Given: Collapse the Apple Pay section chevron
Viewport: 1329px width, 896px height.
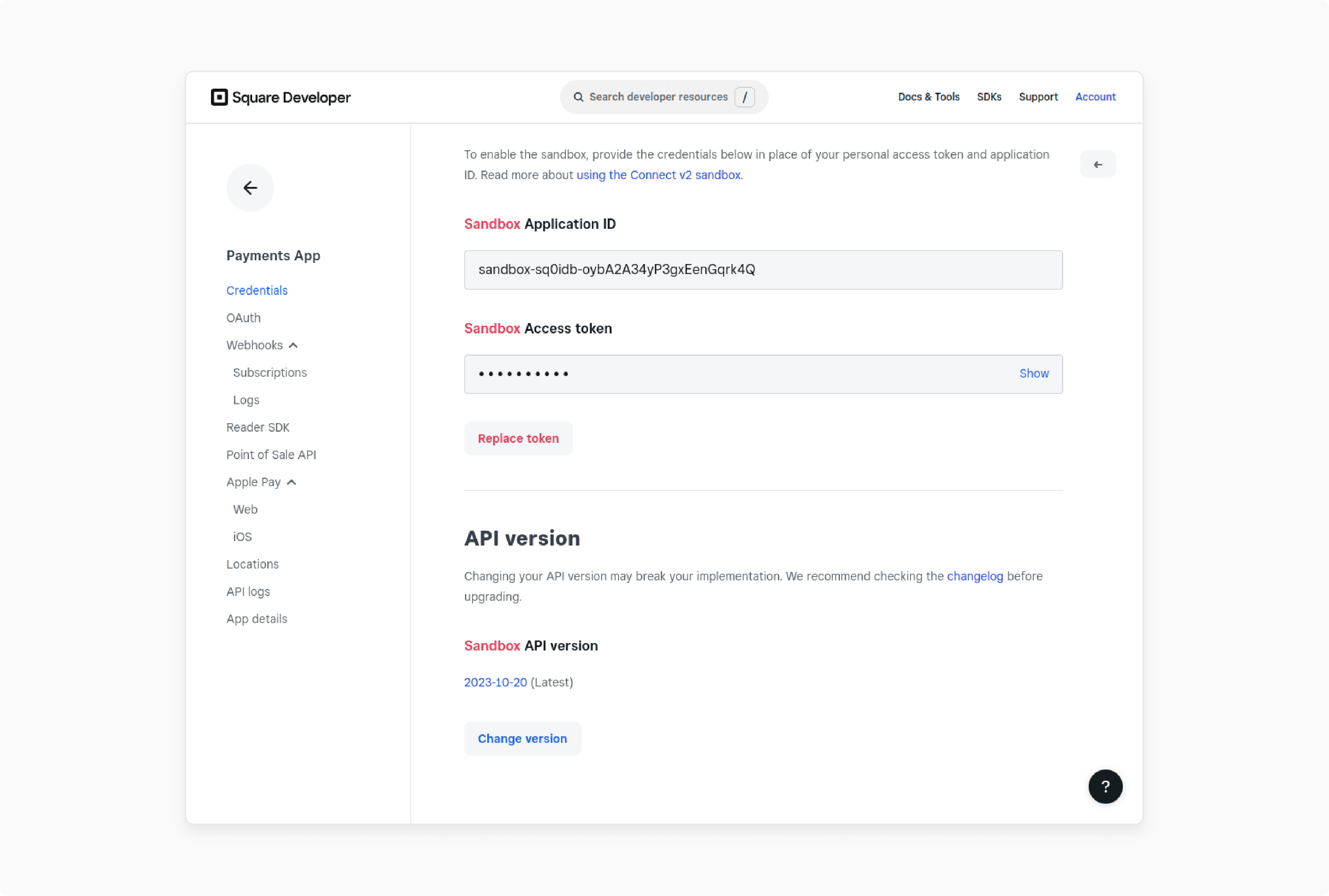Looking at the screenshot, I should [x=291, y=483].
